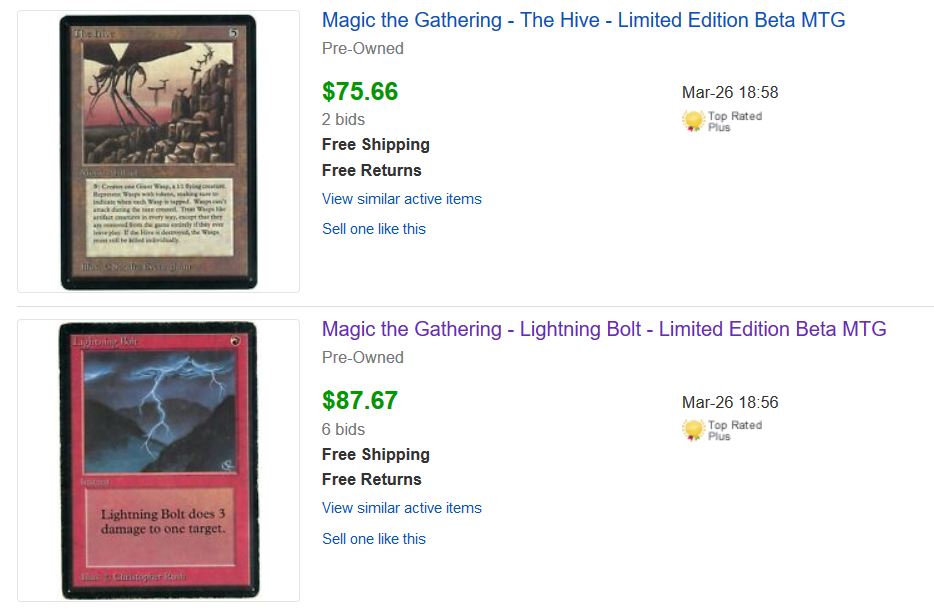Open the Lightning Bolt Limited Edition Beta listing title
934x612 pixels.
click(x=604, y=329)
